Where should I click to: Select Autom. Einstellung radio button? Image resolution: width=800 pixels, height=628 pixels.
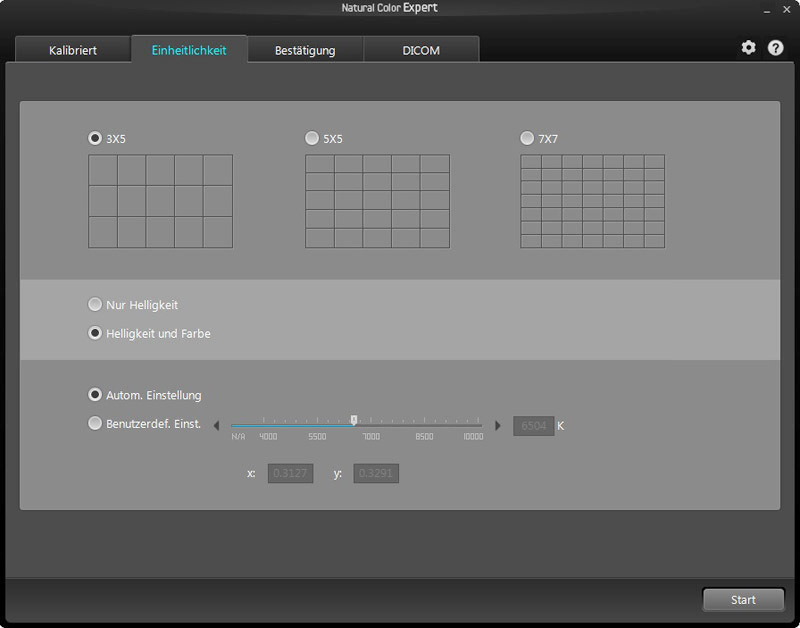[95, 395]
